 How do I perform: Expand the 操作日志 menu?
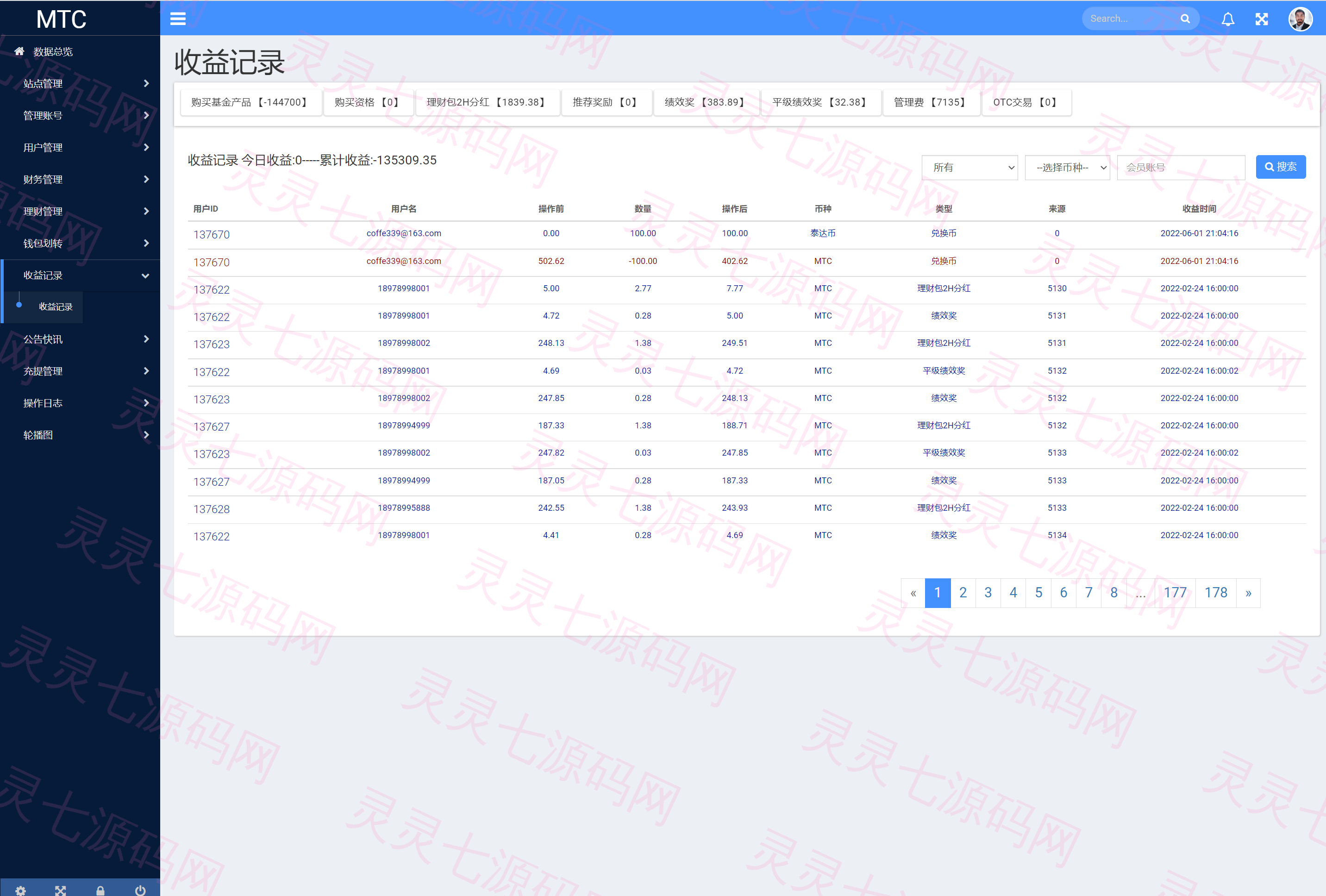pos(80,403)
